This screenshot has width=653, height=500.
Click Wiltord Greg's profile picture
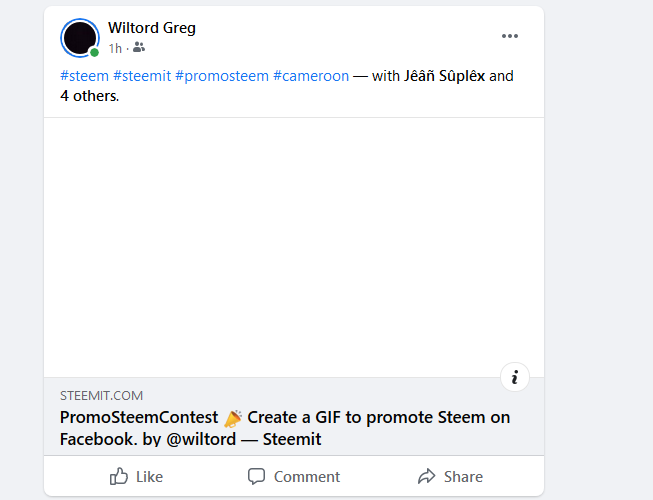click(x=80, y=38)
